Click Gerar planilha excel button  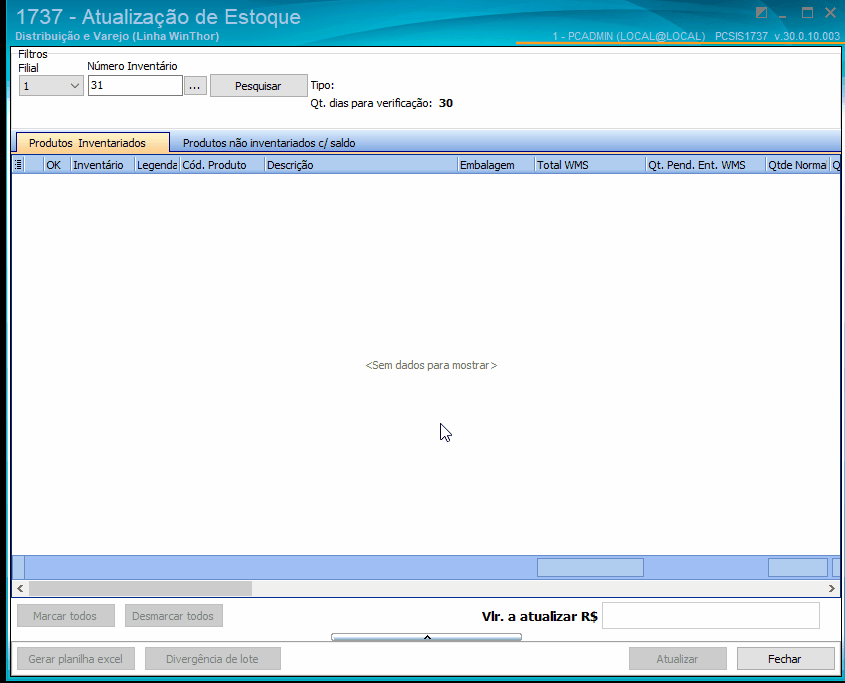pos(76,659)
